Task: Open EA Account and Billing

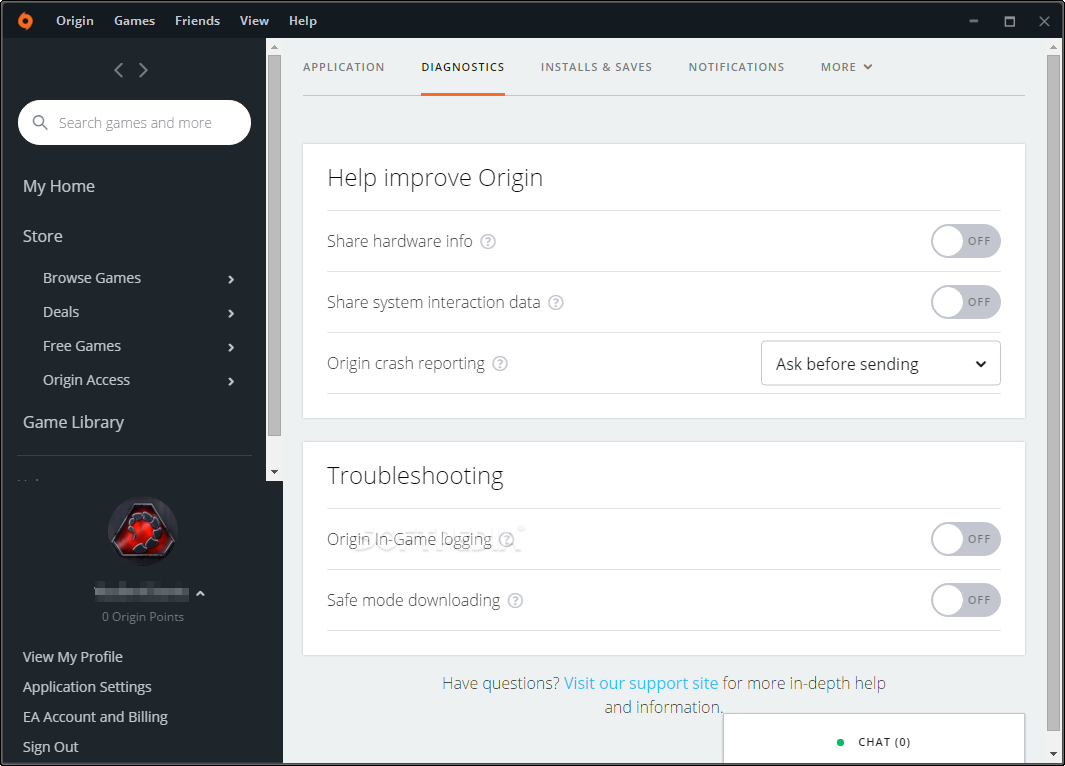Action: (95, 716)
